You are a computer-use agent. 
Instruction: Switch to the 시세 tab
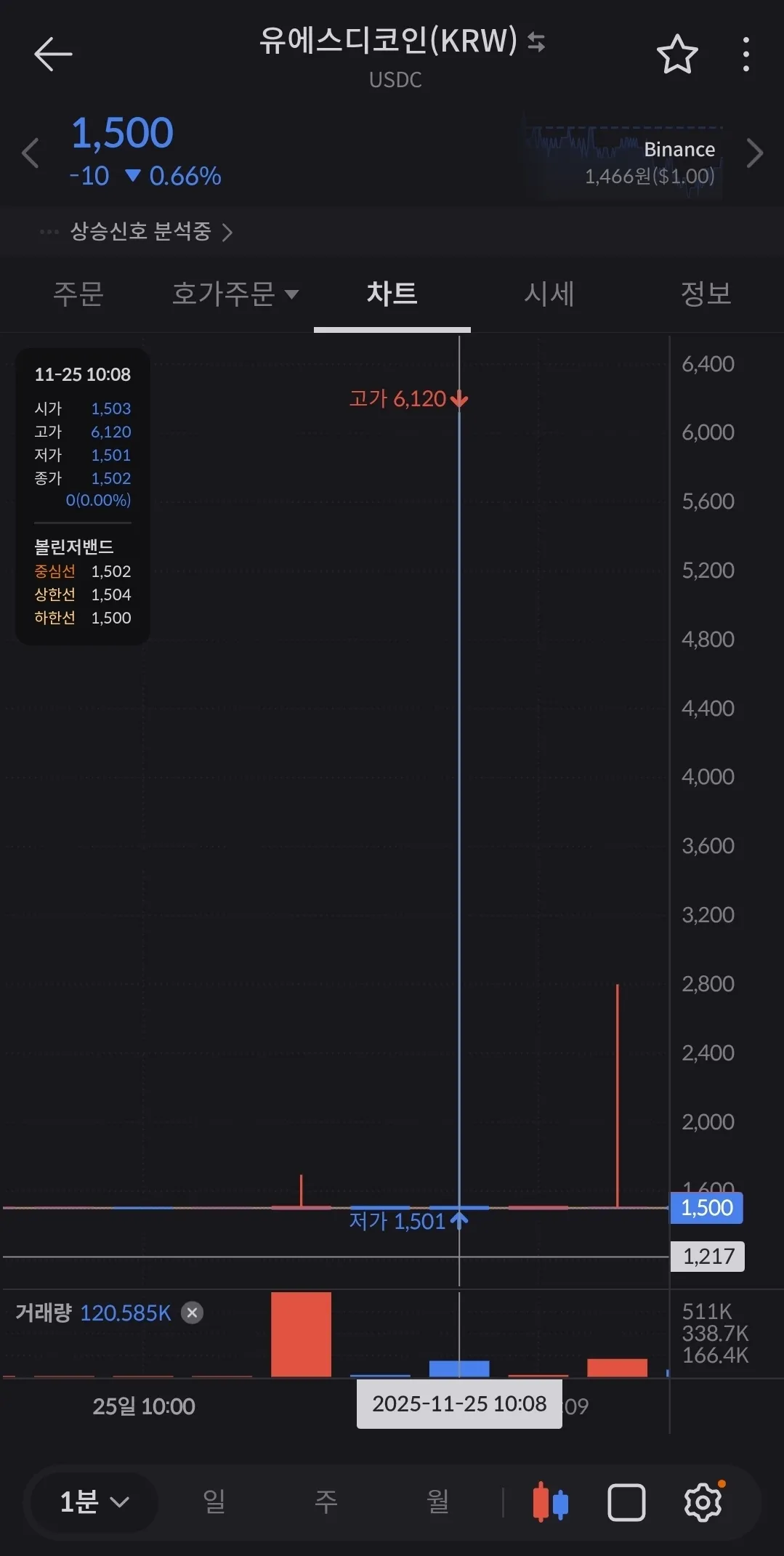click(x=549, y=294)
